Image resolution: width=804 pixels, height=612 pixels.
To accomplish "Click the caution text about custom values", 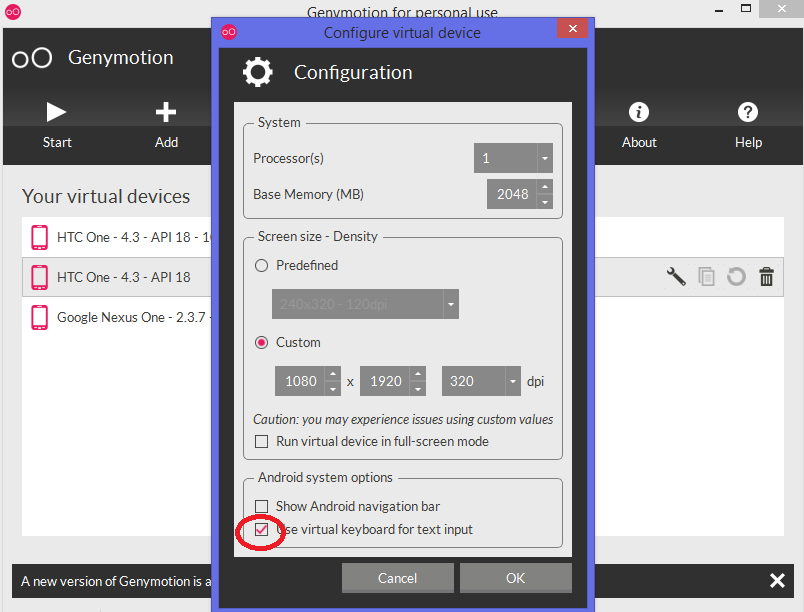I will pyautogui.click(x=403, y=419).
